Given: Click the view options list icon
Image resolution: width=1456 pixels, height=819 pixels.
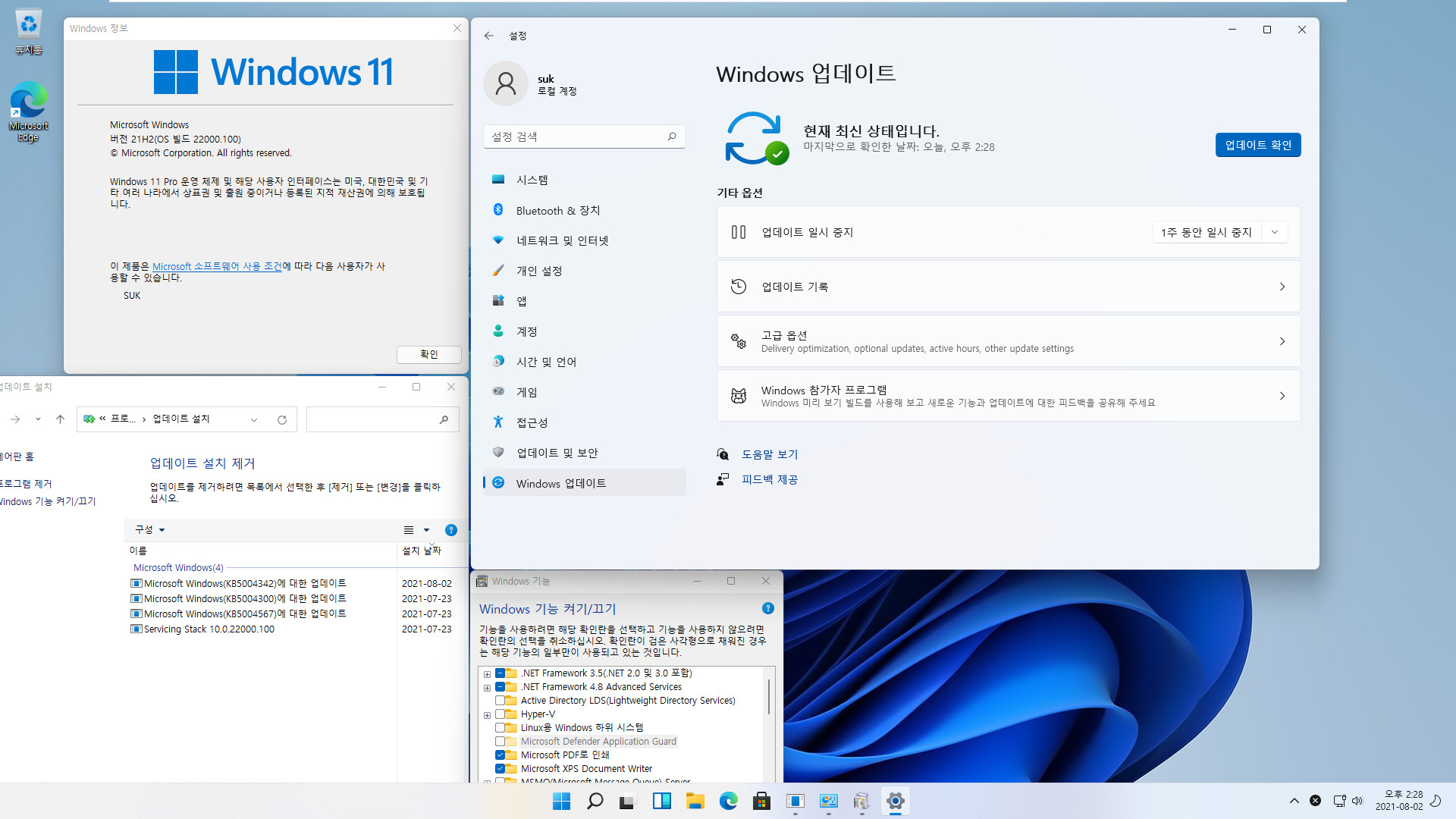Looking at the screenshot, I should (409, 530).
